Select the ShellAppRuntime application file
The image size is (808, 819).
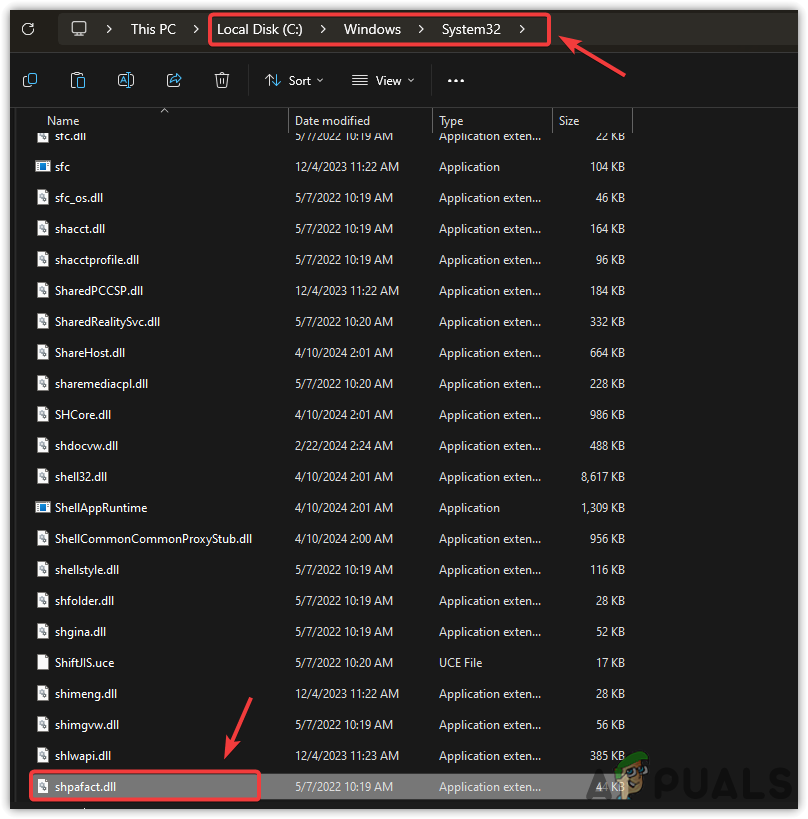click(100, 508)
